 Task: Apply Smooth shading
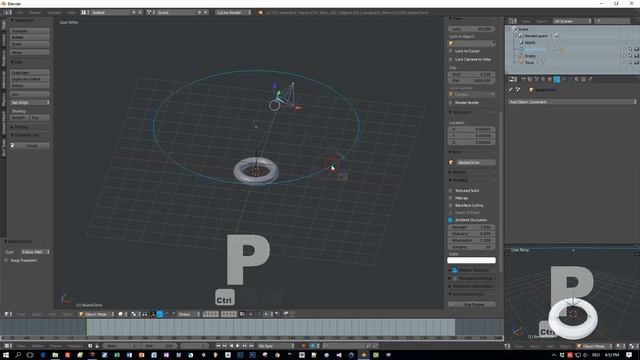(x=20, y=118)
